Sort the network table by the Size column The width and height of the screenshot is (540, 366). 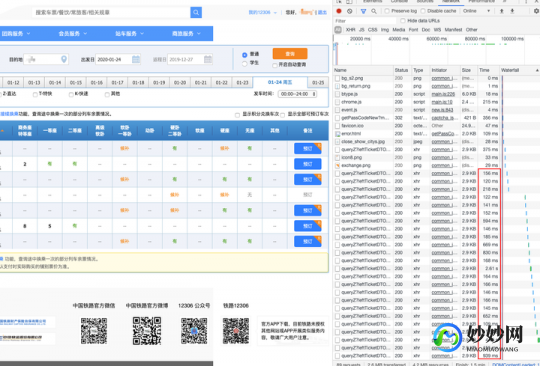tap(469, 70)
